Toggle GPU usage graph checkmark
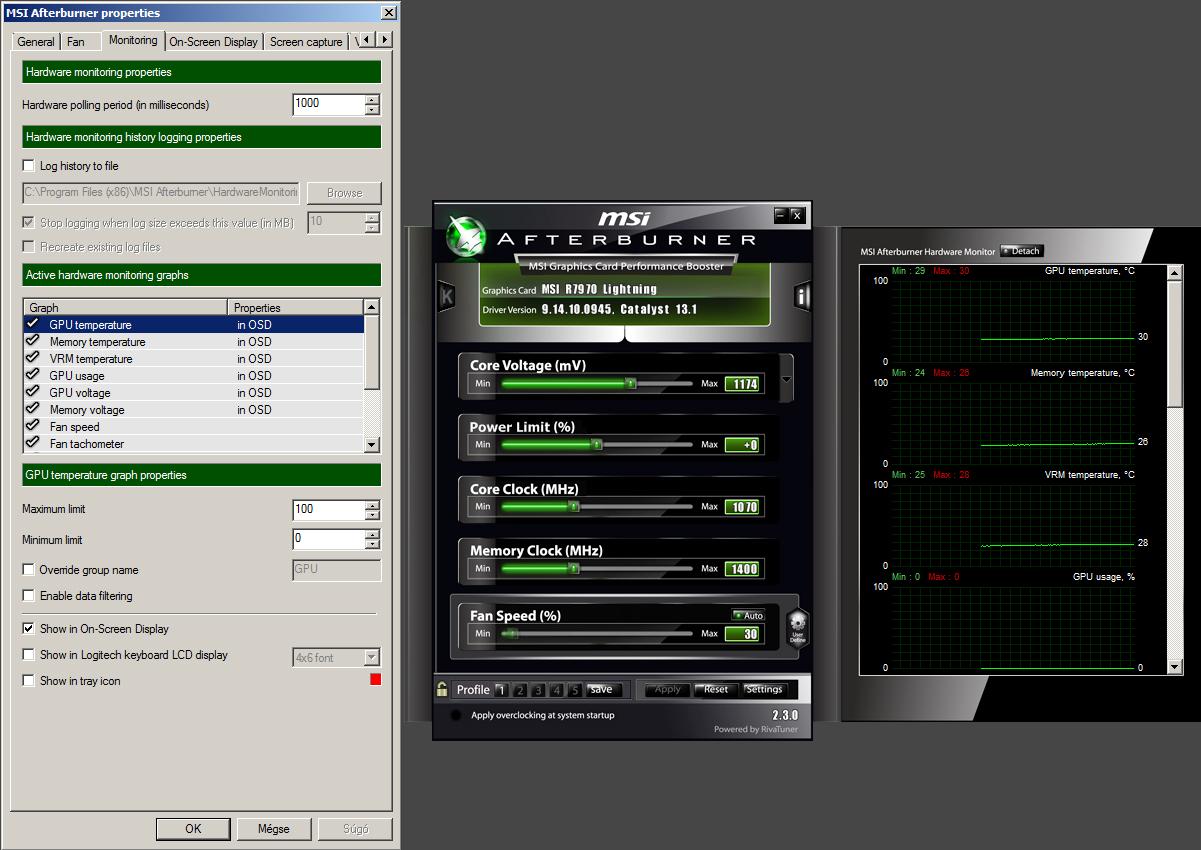This screenshot has height=850, width=1201. (x=32, y=375)
